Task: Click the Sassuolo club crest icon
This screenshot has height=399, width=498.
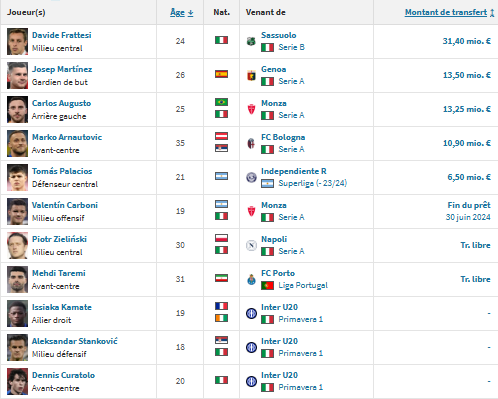Action: click(251, 41)
